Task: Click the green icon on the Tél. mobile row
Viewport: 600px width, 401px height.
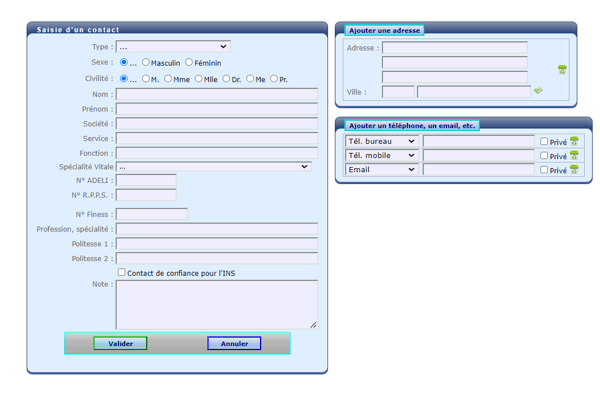Action: point(574,156)
